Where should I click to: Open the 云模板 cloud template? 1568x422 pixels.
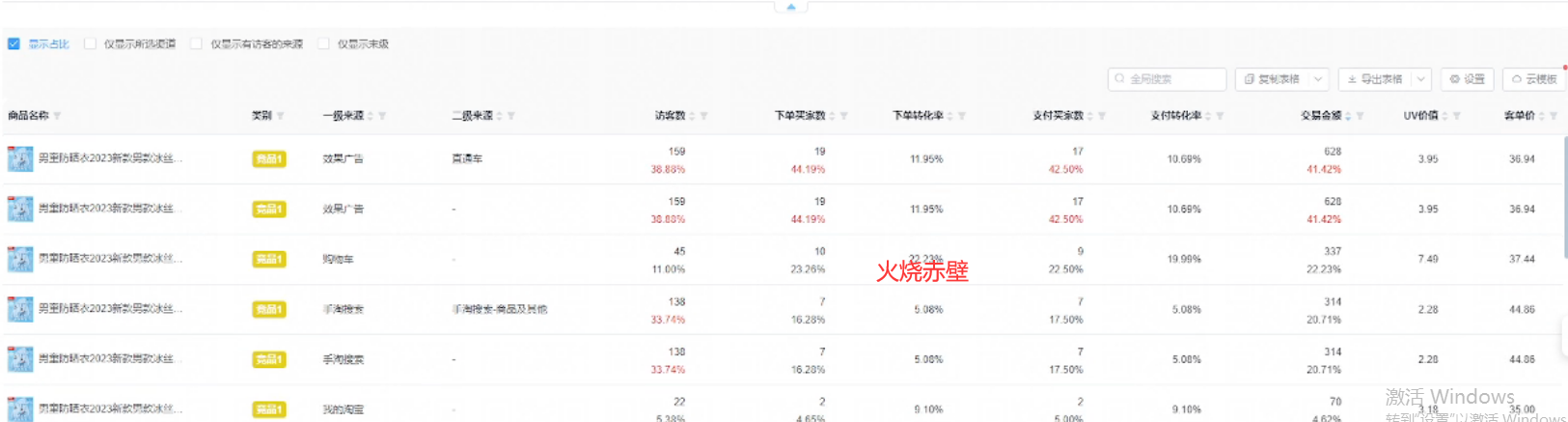(1533, 79)
